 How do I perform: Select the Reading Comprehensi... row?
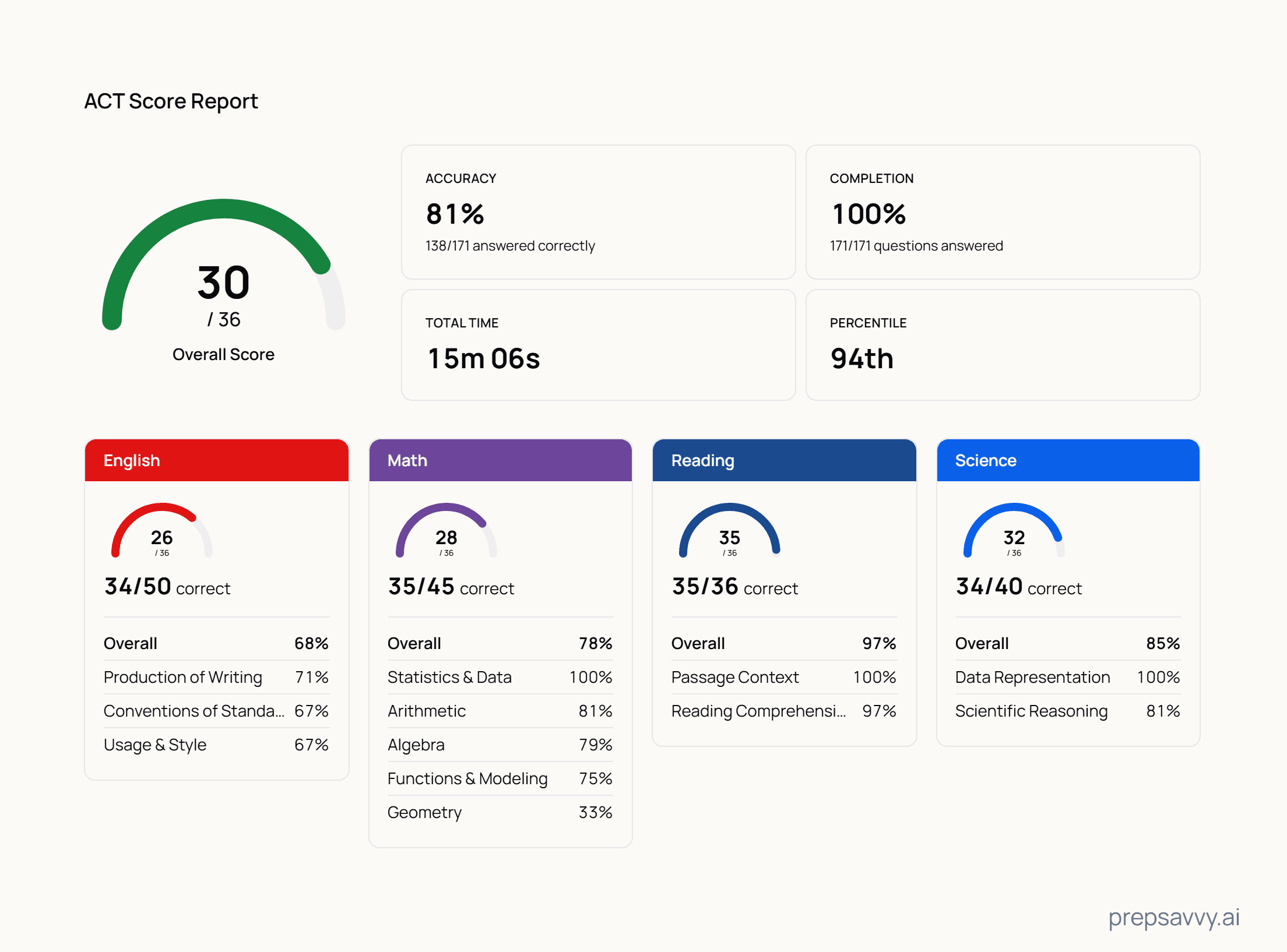785,711
